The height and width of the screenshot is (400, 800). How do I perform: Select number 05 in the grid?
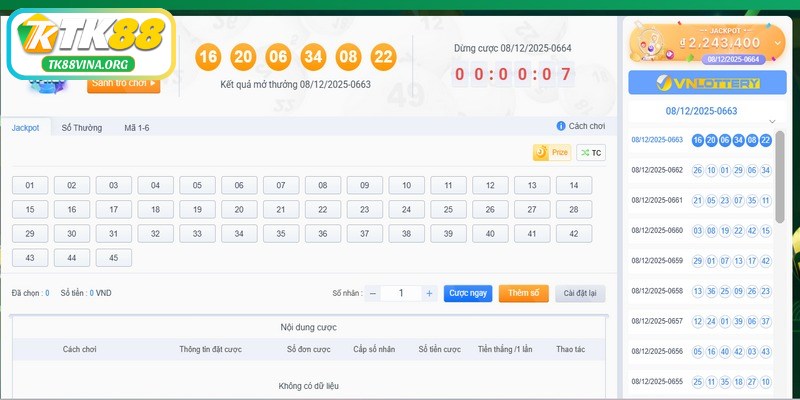point(197,185)
